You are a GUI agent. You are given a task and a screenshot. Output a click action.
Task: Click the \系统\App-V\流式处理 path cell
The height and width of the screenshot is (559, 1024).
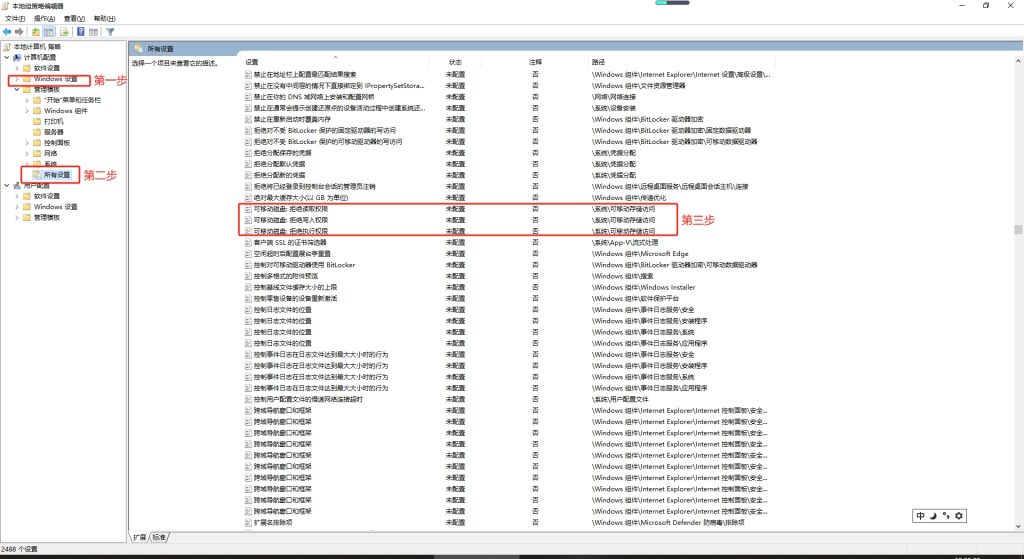[625, 242]
